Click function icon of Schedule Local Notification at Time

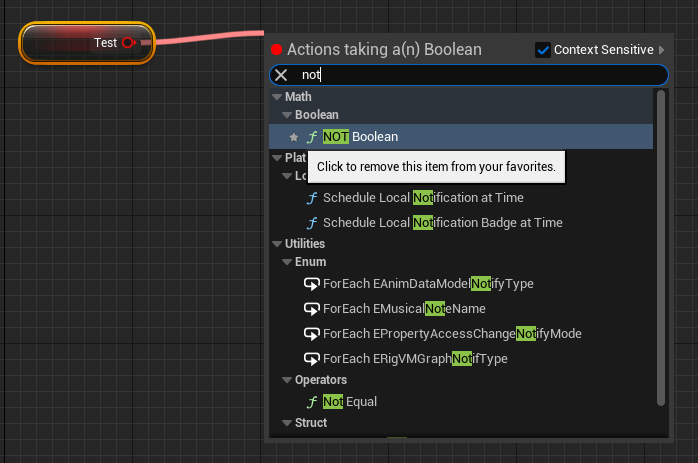pos(312,198)
